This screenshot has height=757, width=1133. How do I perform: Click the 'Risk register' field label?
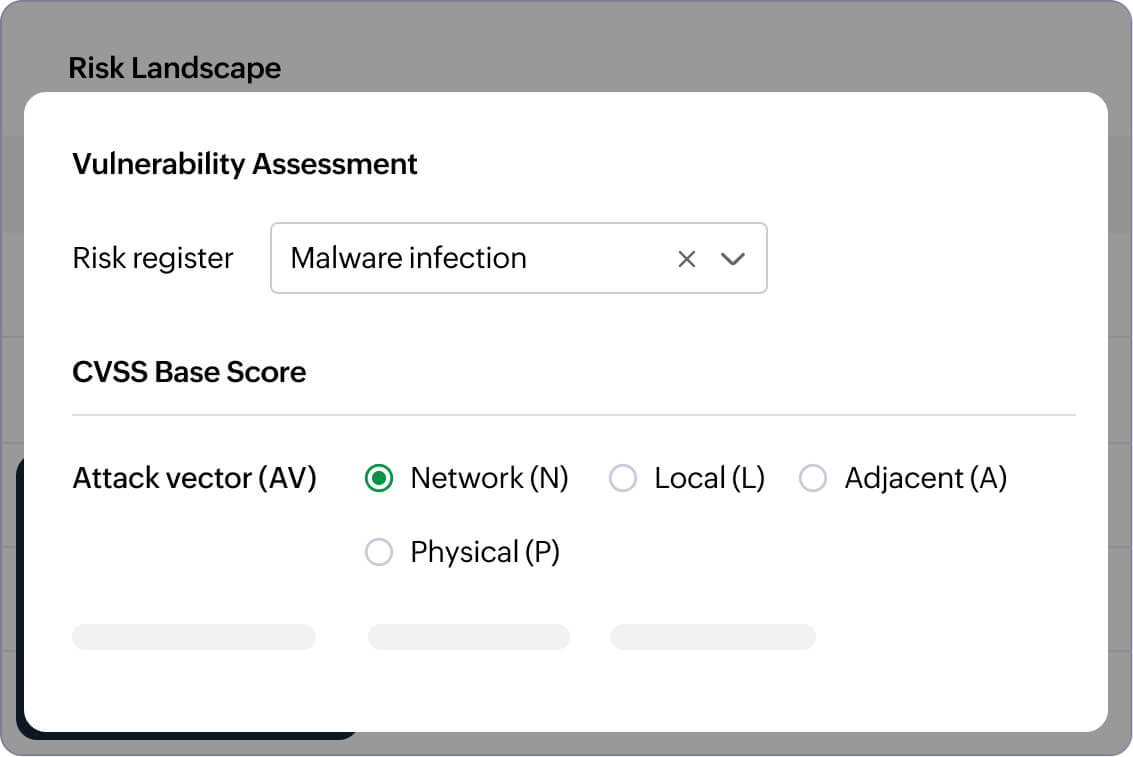[153, 258]
